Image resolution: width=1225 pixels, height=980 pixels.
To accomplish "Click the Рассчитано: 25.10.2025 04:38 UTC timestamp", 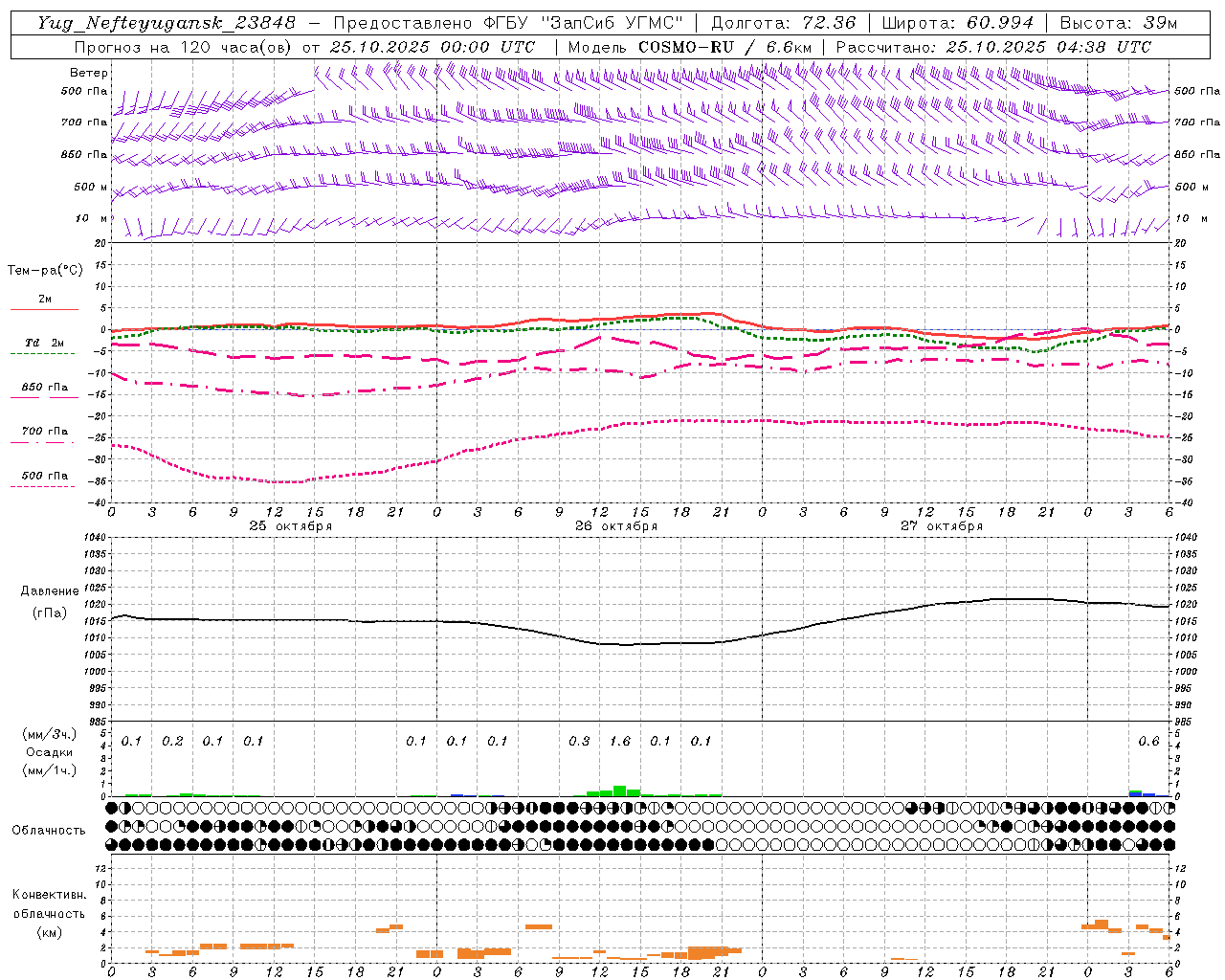I will pyautogui.click(x=993, y=47).
